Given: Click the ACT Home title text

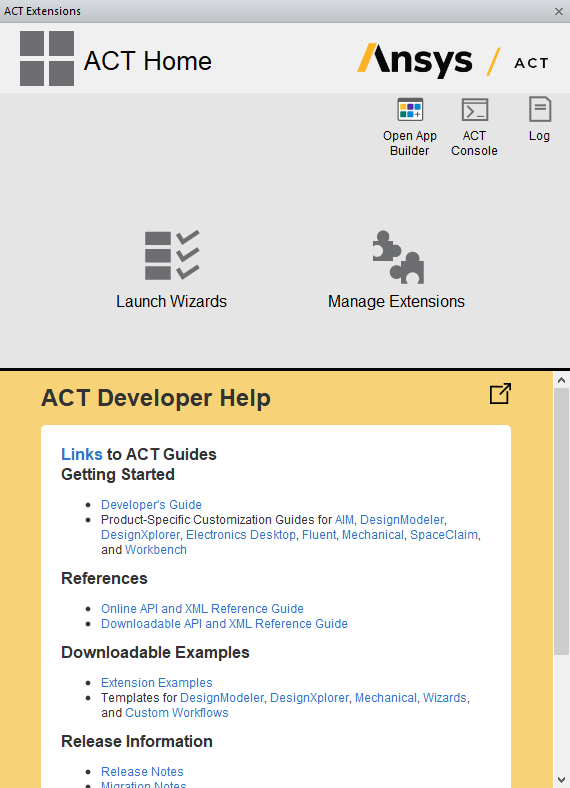Looking at the screenshot, I should [x=148, y=61].
